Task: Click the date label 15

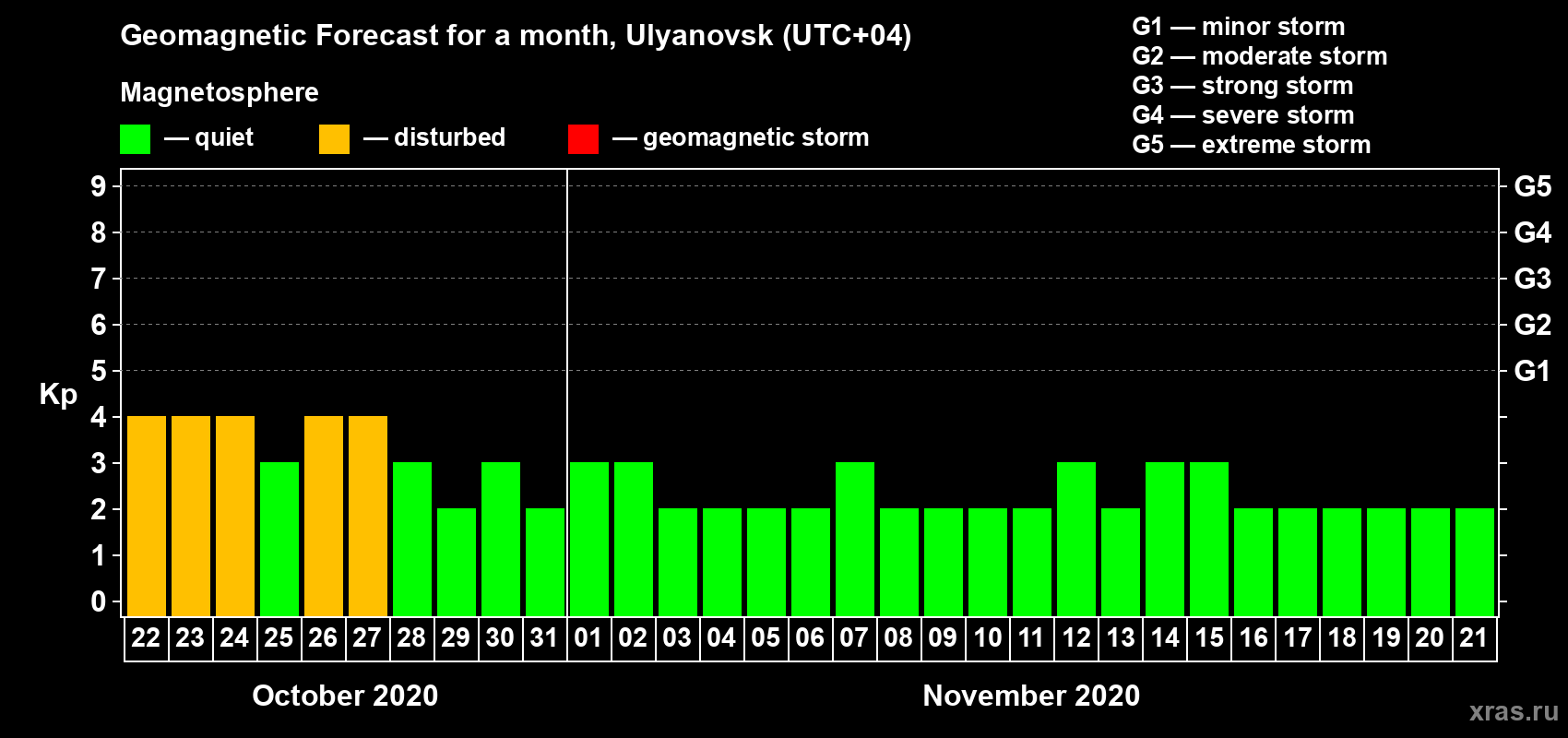Action: point(1209,637)
